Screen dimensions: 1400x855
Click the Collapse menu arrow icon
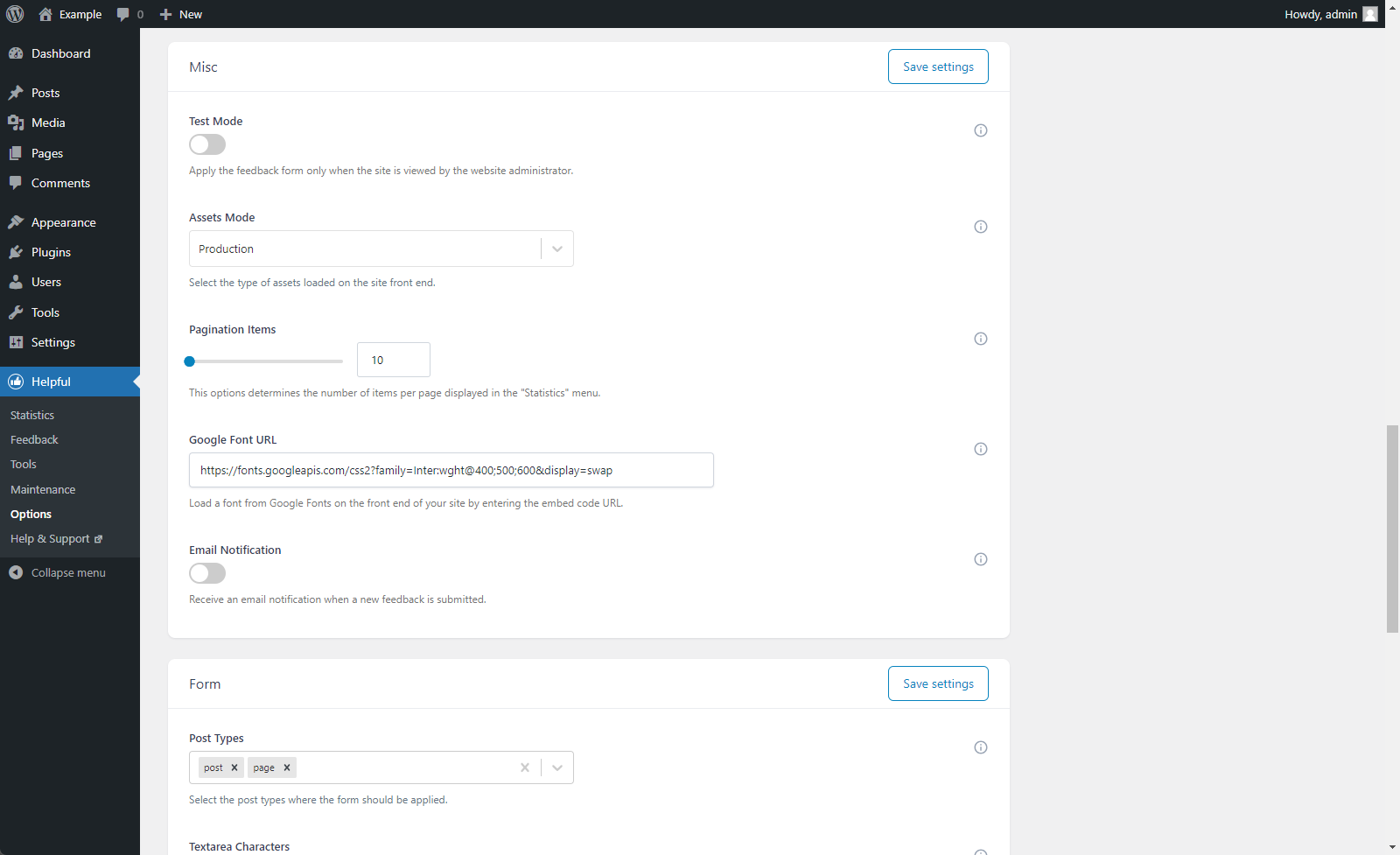(x=16, y=572)
